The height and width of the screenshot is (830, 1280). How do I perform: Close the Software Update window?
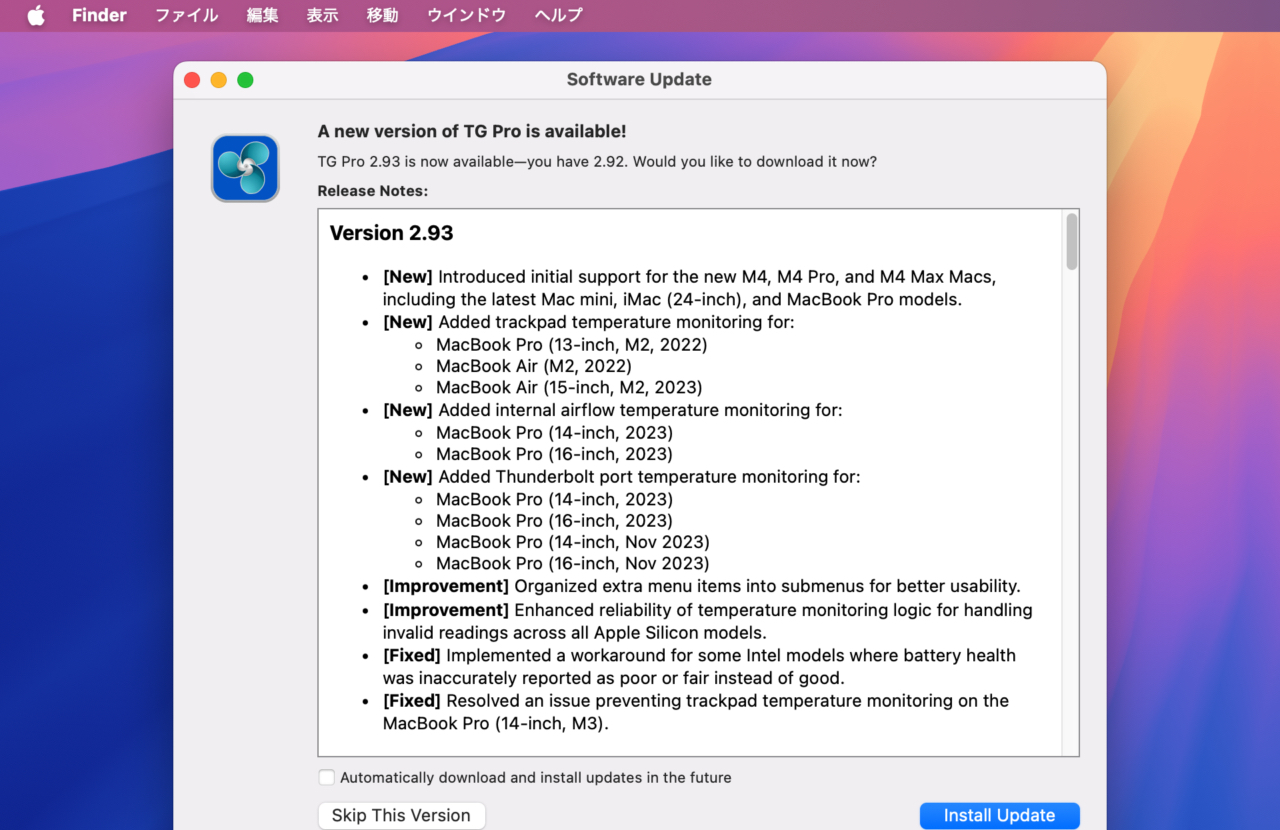(x=192, y=80)
